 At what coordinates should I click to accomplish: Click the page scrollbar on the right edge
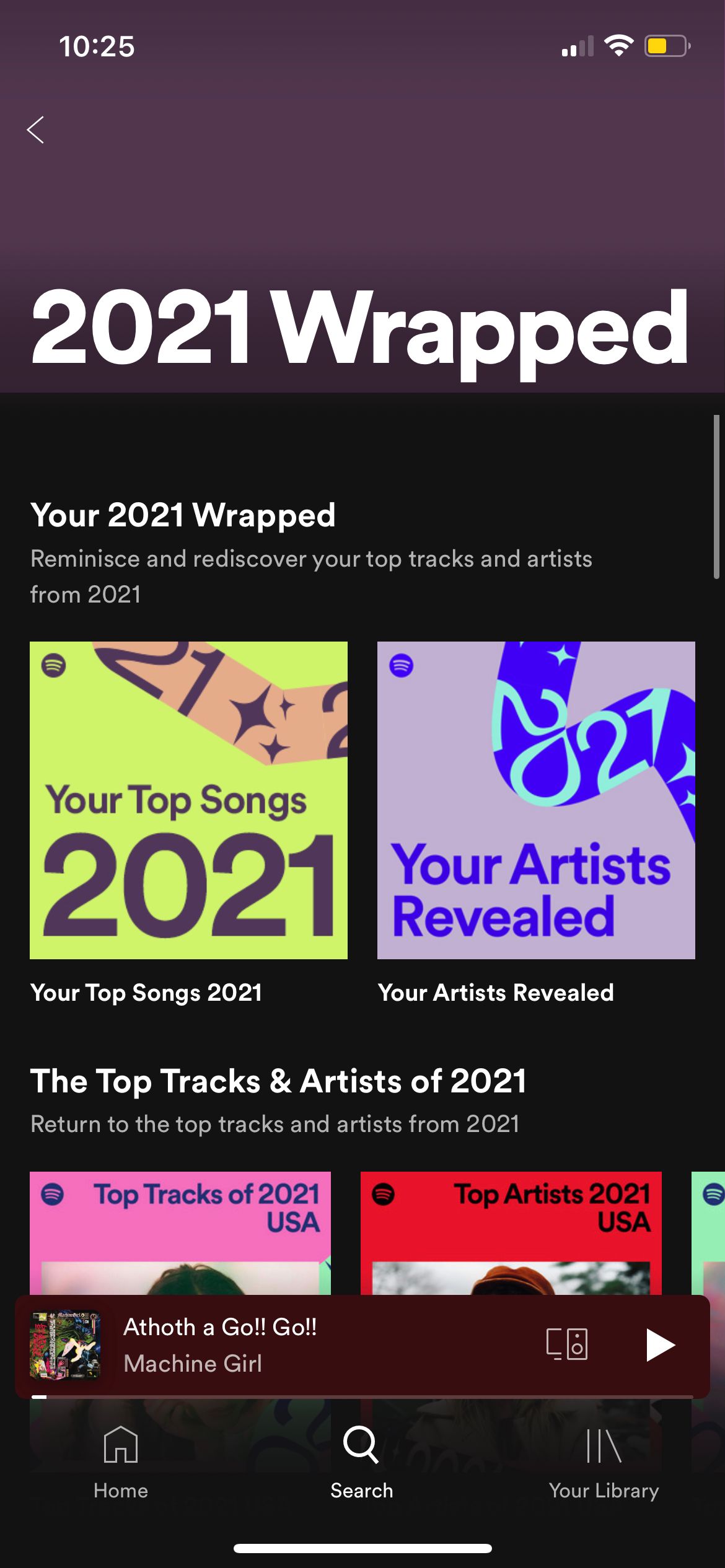[716, 497]
